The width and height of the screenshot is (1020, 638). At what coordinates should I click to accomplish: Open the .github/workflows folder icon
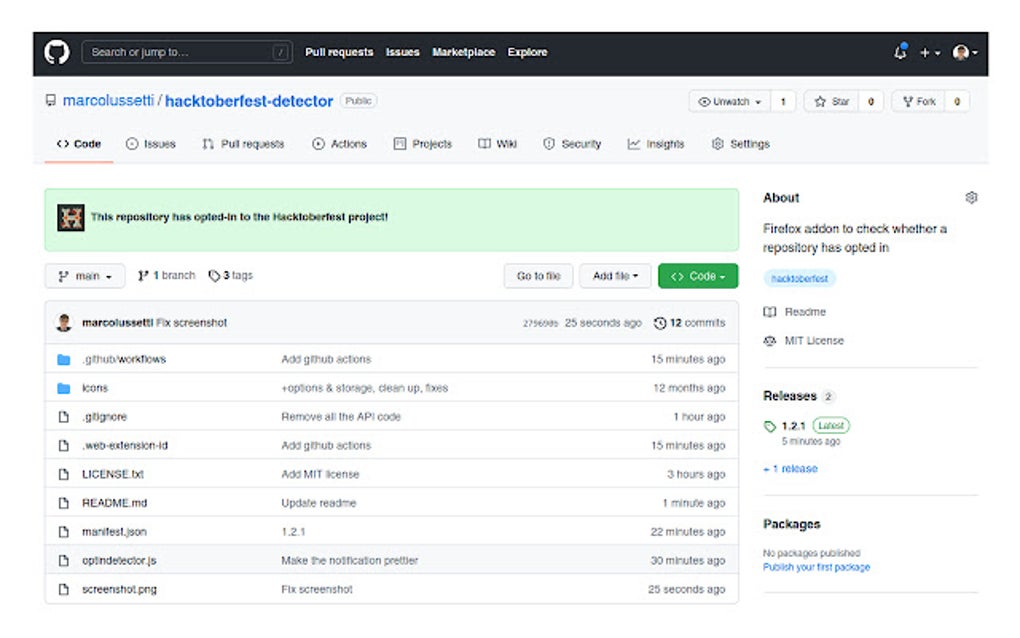[62, 359]
